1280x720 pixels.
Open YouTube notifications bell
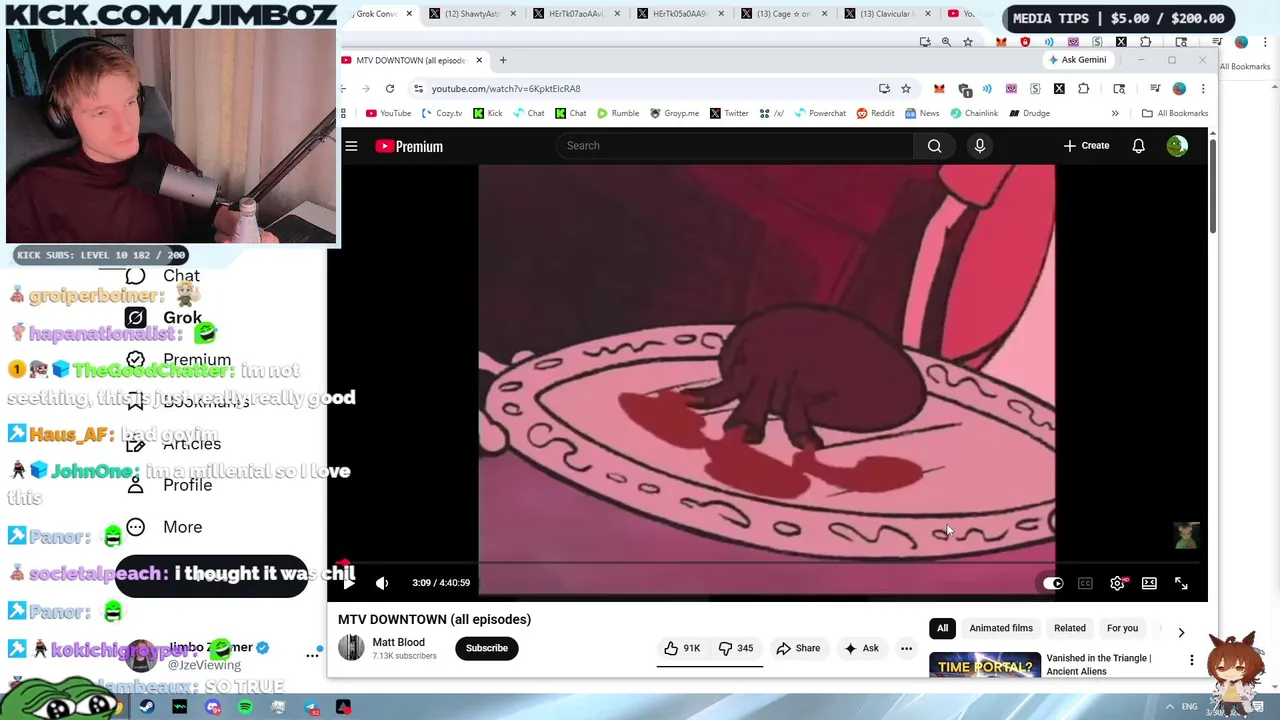[x=1138, y=146]
